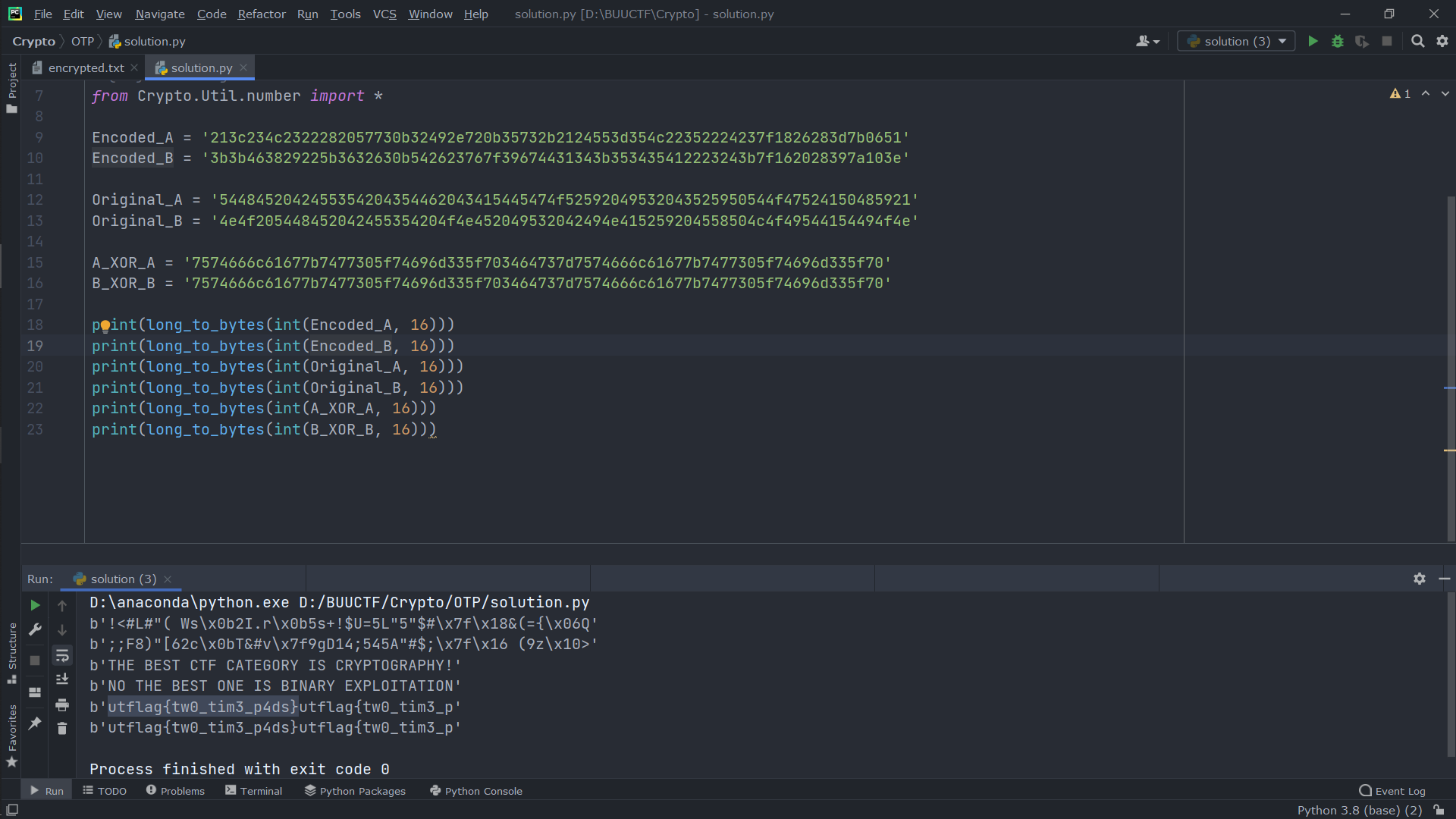
Task: Click the green Run button in top toolbar
Action: pos(1313,41)
